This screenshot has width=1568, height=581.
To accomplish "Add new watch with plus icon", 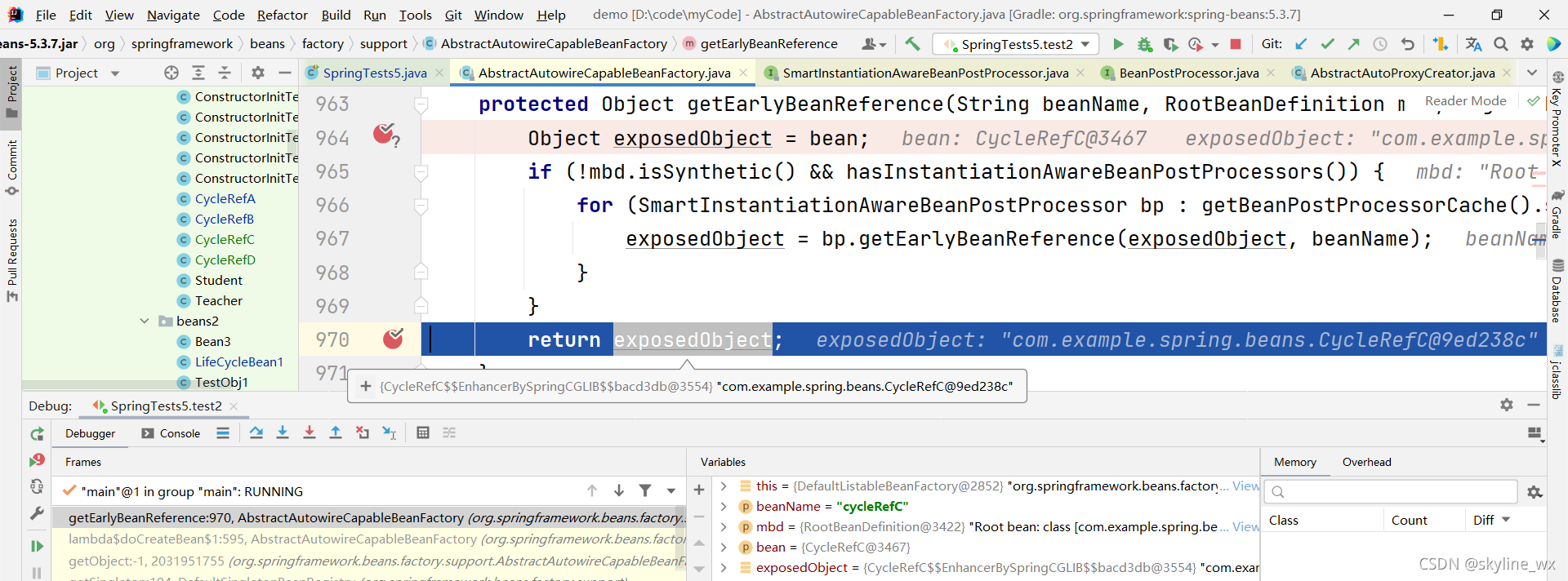I will [x=699, y=490].
